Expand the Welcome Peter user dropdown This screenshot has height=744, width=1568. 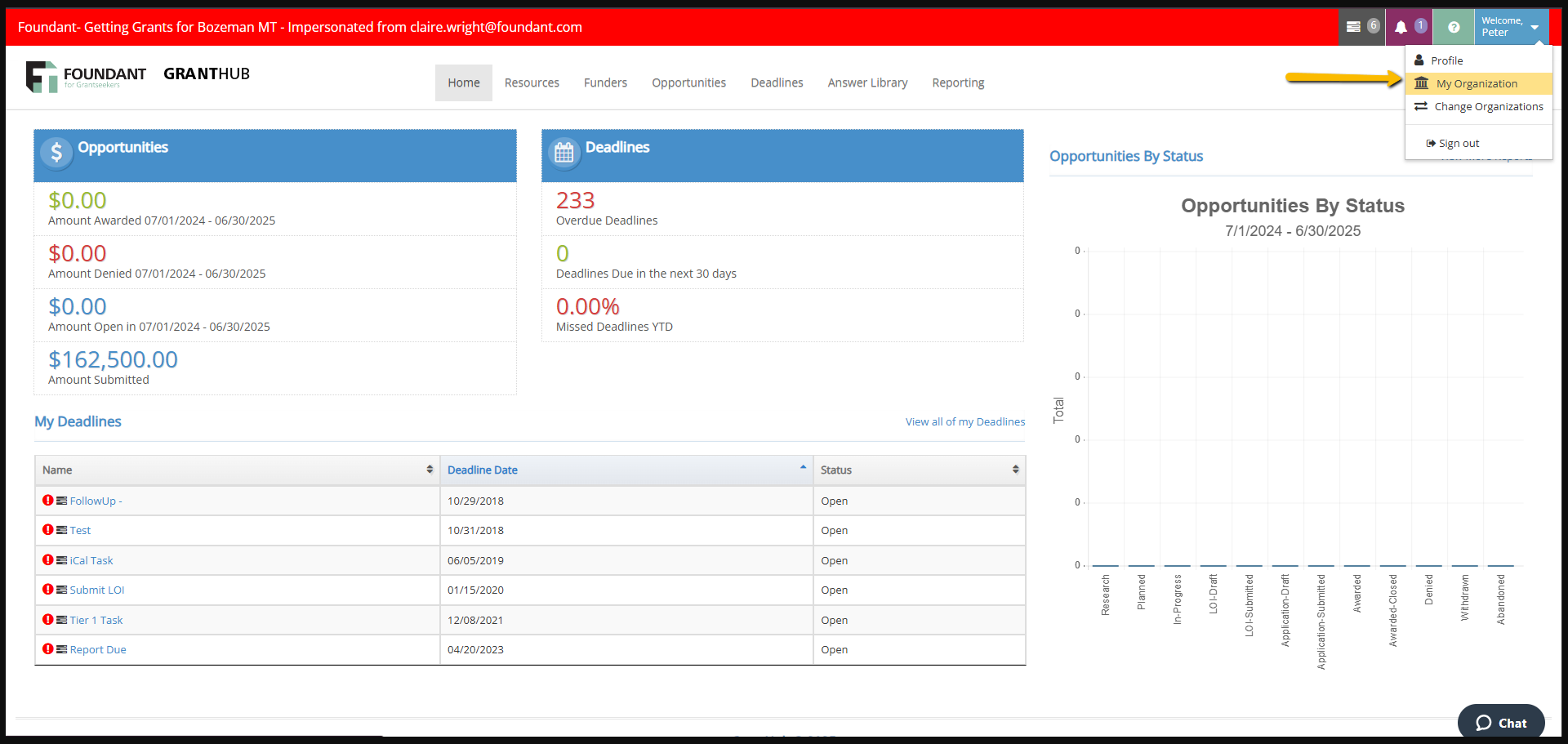(1512, 27)
